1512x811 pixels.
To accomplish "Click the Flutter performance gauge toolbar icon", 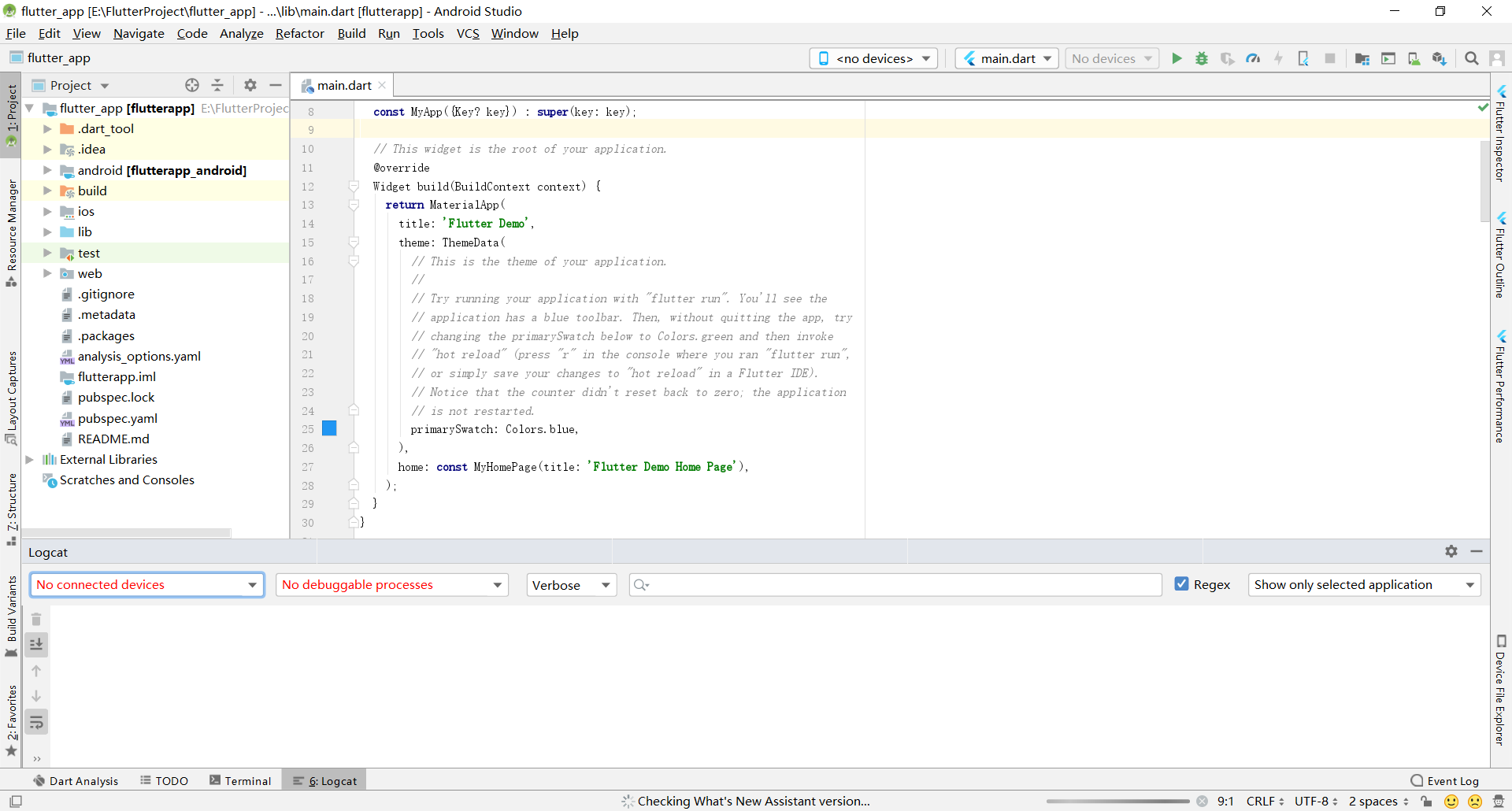I will pos(1253,58).
